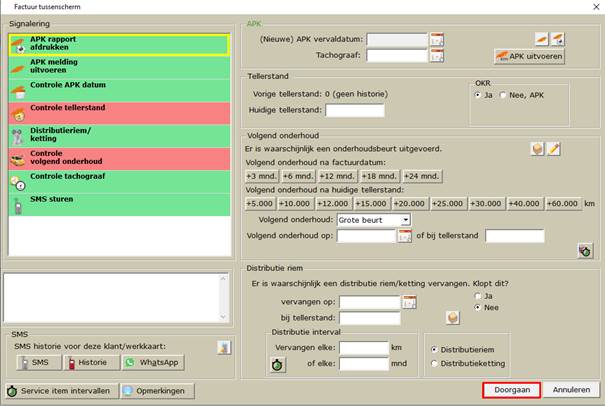Add +25.000 km to next maintenance
Image resolution: width=605 pixels, height=406 pixels.
click(448, 204)
